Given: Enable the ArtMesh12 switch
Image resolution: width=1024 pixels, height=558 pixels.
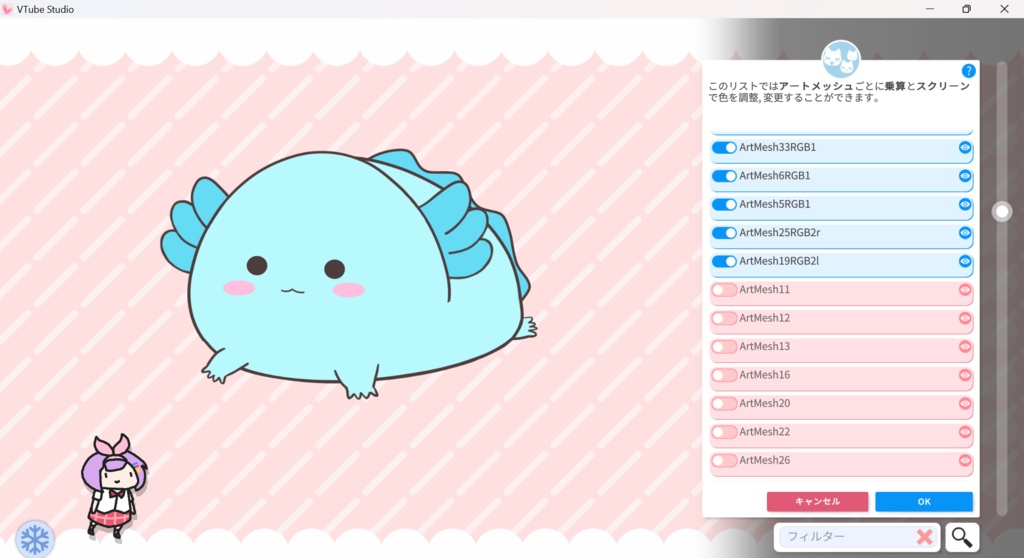Looking at the screenshot, I should point(724,318).
